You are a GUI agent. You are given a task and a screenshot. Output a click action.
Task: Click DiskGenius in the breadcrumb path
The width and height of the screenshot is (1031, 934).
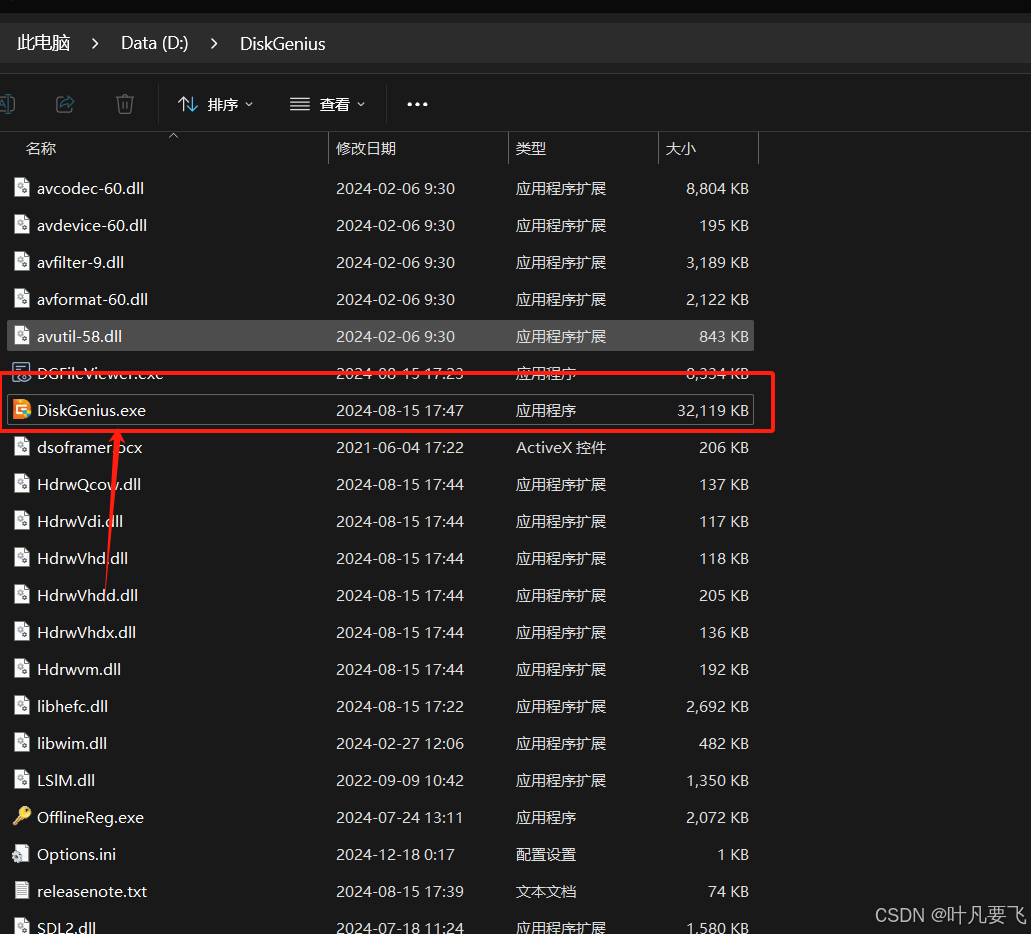(283, 43)
